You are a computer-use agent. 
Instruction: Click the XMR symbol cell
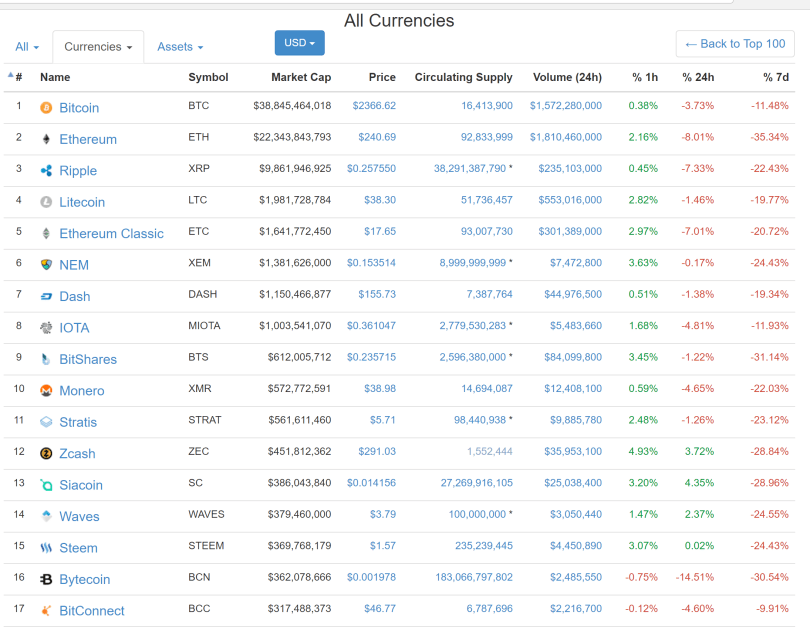(x=200, y=389)
